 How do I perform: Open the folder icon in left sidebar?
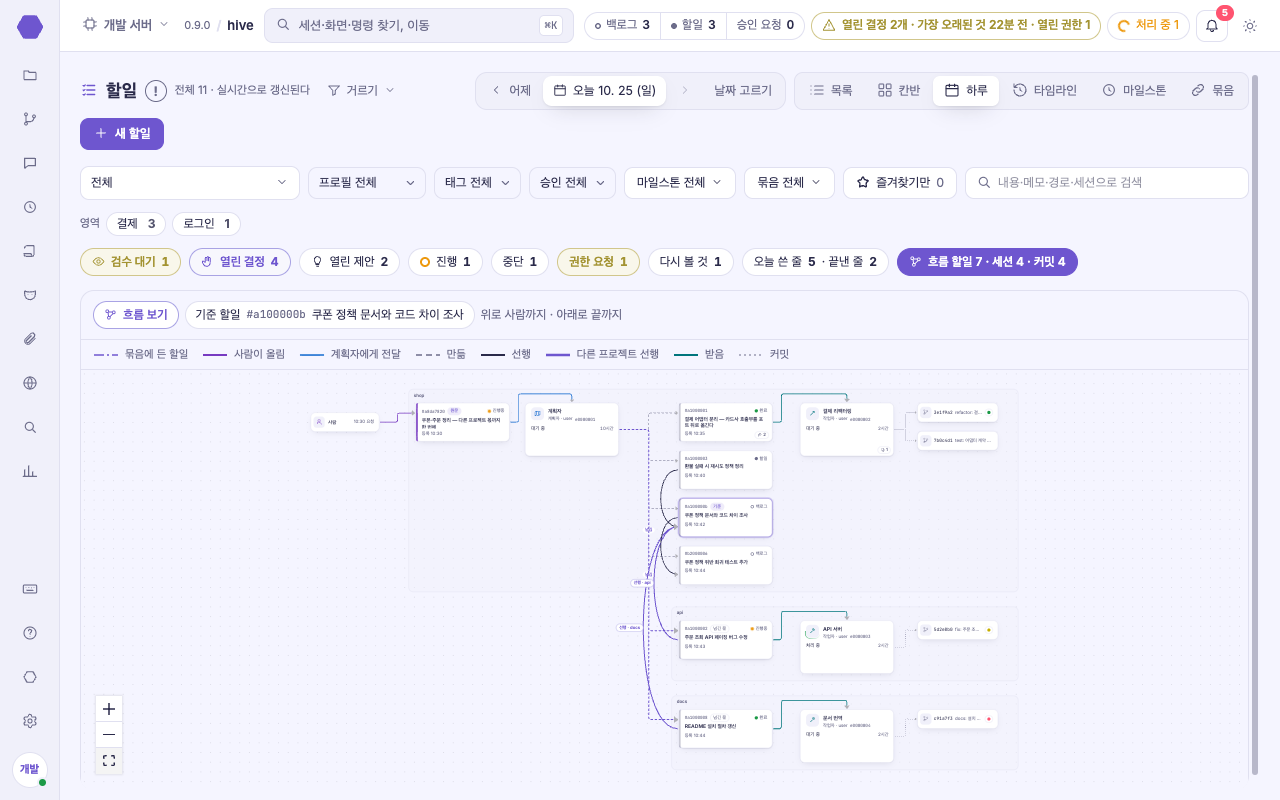(30, 75)
